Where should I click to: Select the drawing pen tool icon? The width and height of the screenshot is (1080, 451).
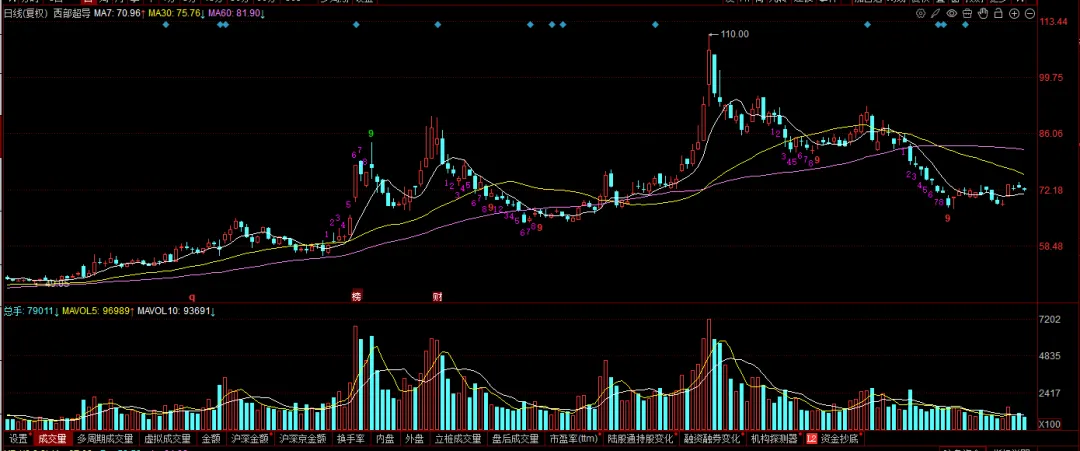pos(936,13)
